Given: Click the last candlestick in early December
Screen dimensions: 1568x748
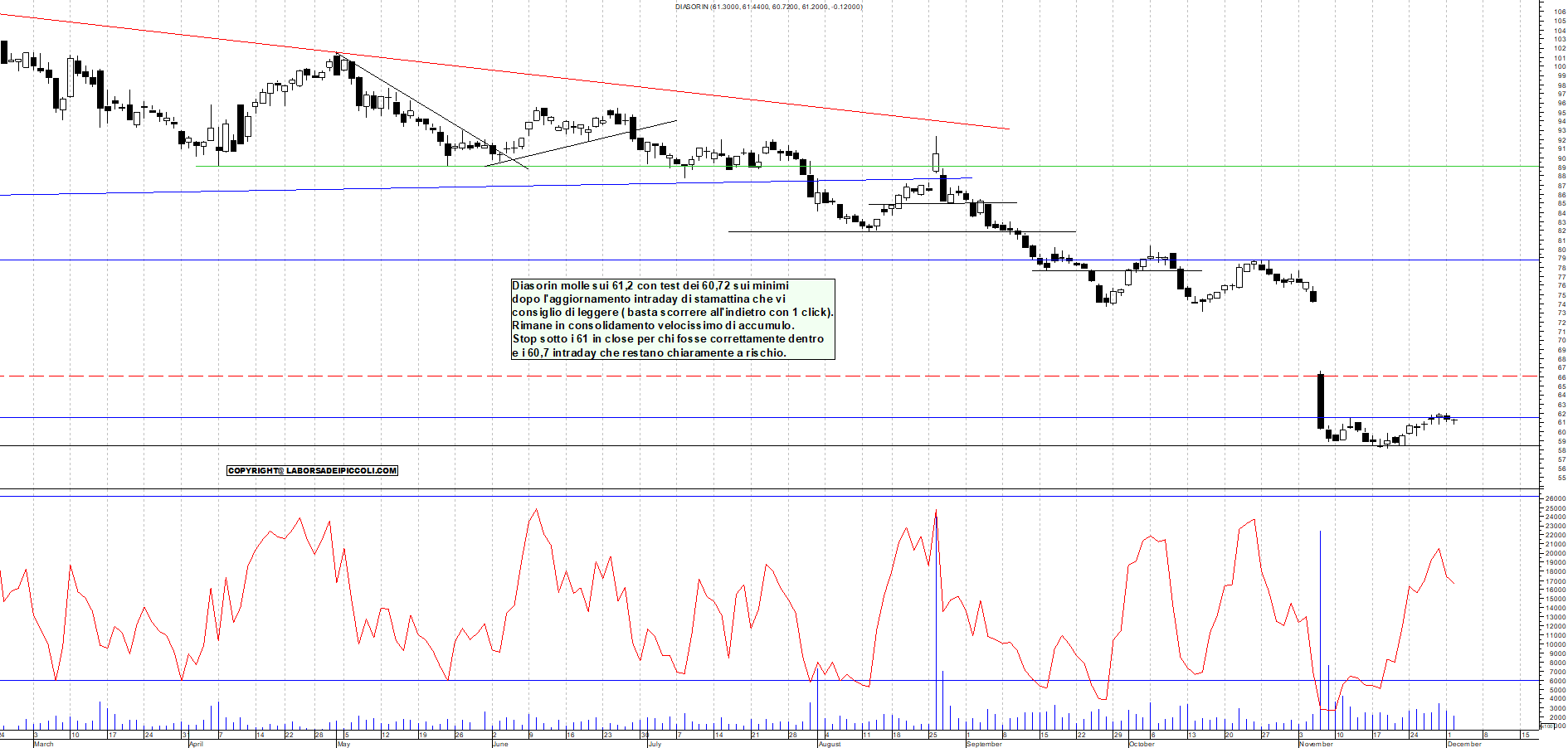Looking at the screenshot, I should [1454, 420].
